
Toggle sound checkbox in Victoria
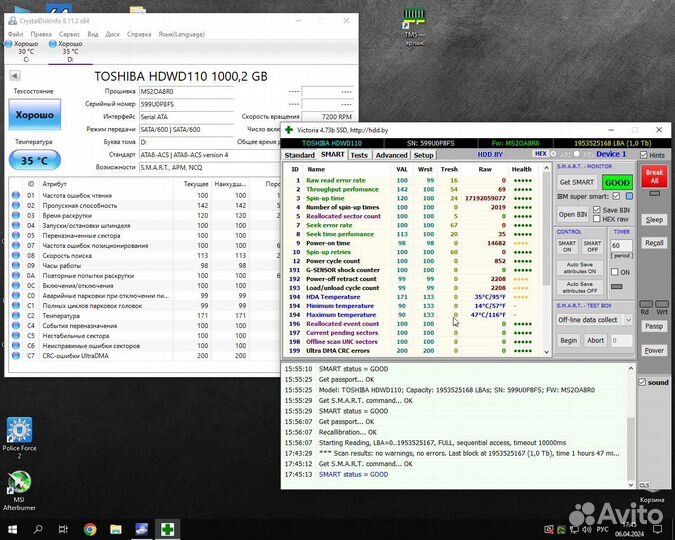642,382
